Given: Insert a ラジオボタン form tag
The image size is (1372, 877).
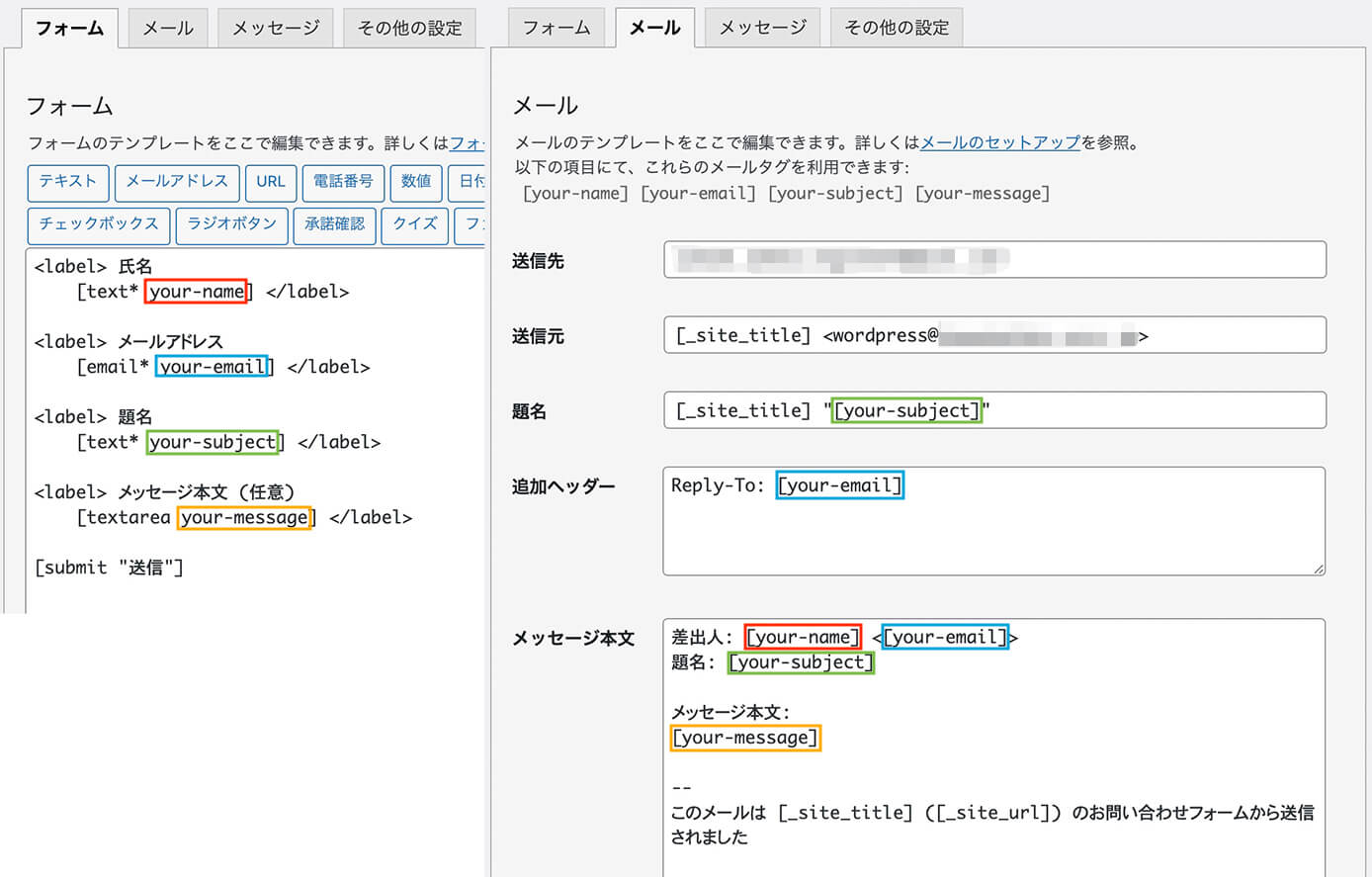Looking at the screenshot, I should click(x=232, y=224).
